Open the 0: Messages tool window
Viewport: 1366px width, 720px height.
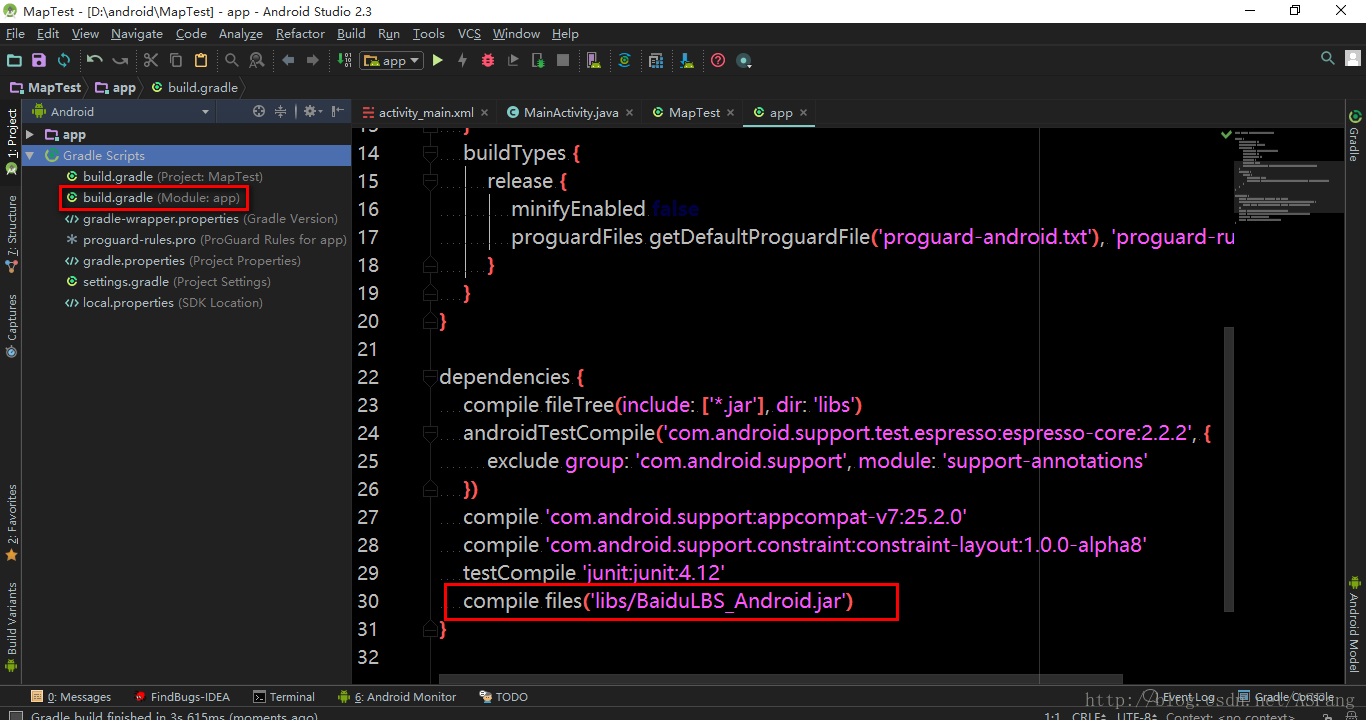[x=71, y=697]
